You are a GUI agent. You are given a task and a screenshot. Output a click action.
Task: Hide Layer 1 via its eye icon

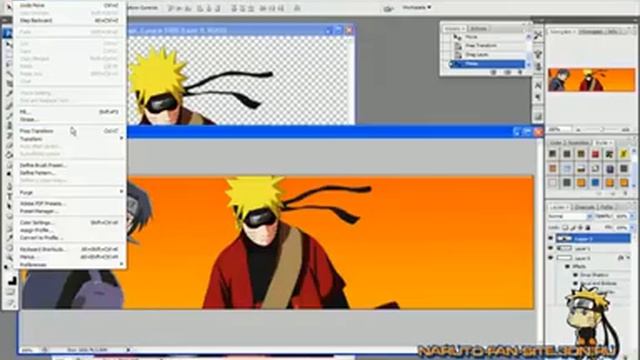tap(551, 248)
